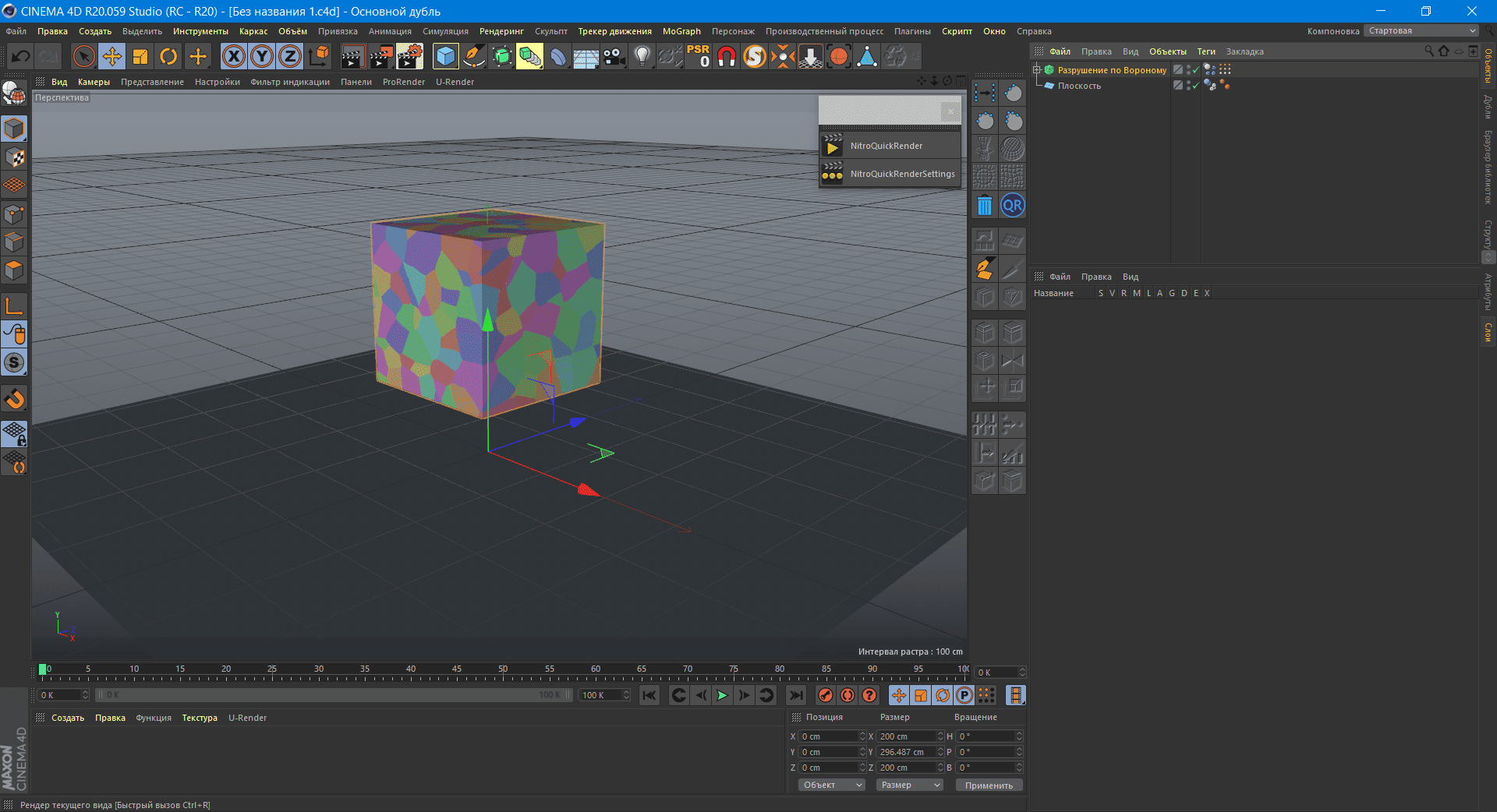Click the blue trash bin icon
The height and width of the screenshot is (812, 1497).
pyautogui.click(x=985, y=206)
